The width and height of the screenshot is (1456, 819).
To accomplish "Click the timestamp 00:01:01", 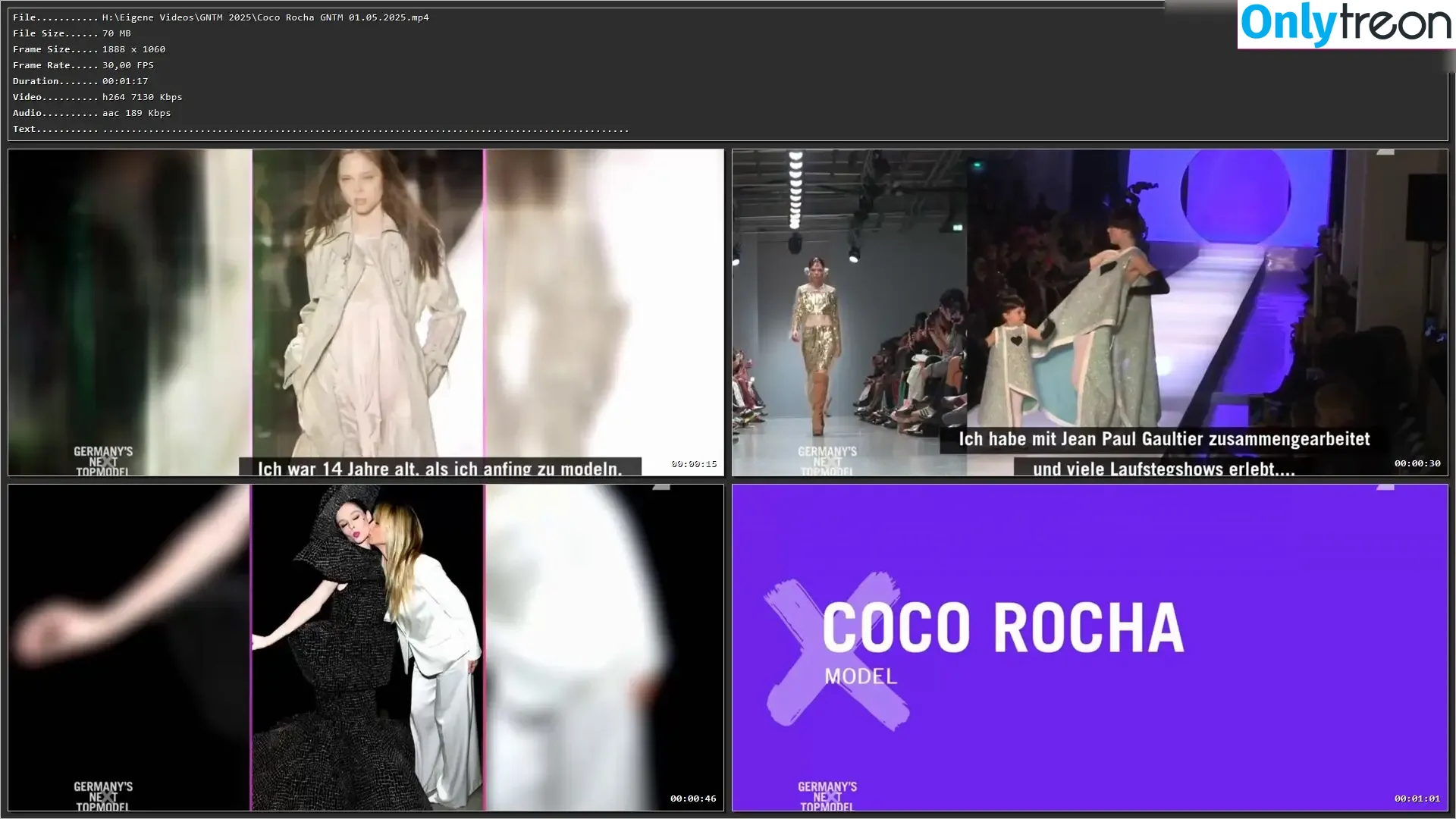I will [1417, 799].
